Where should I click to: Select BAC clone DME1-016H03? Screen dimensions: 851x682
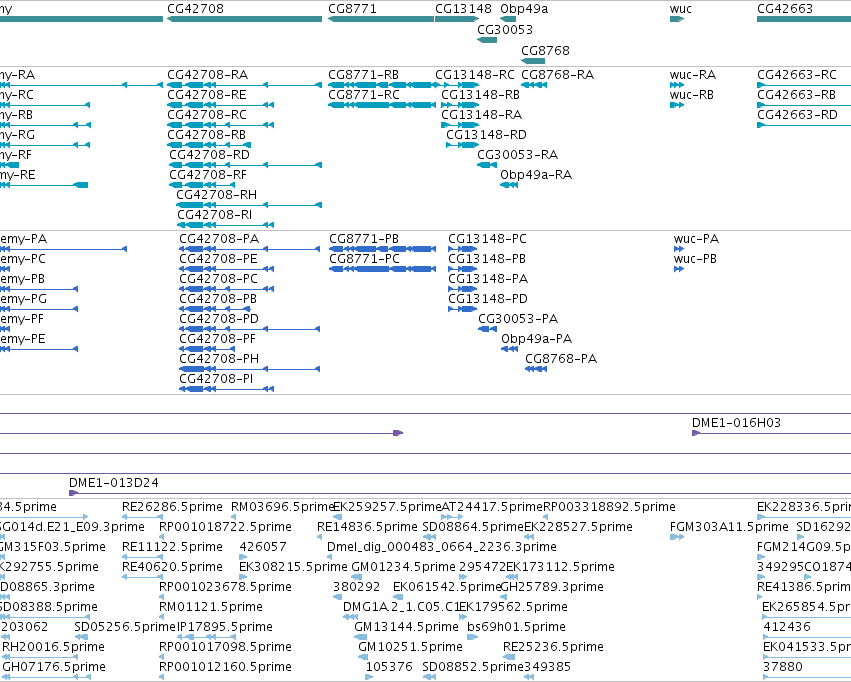click(x=771, y=433)
